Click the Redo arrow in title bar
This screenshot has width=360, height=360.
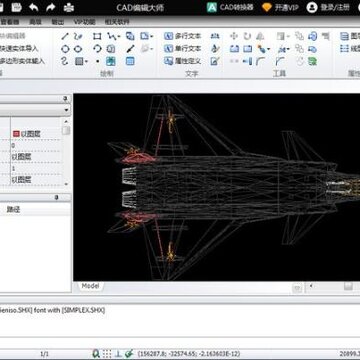(x=51, y=7)
